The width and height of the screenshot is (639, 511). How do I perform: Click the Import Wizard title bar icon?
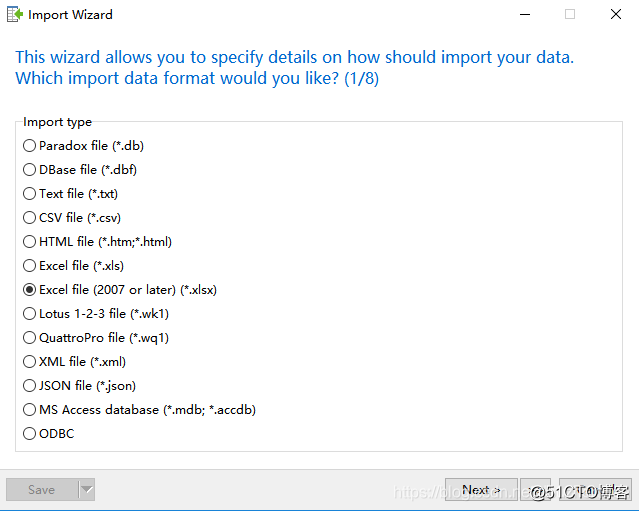point(15,15)
